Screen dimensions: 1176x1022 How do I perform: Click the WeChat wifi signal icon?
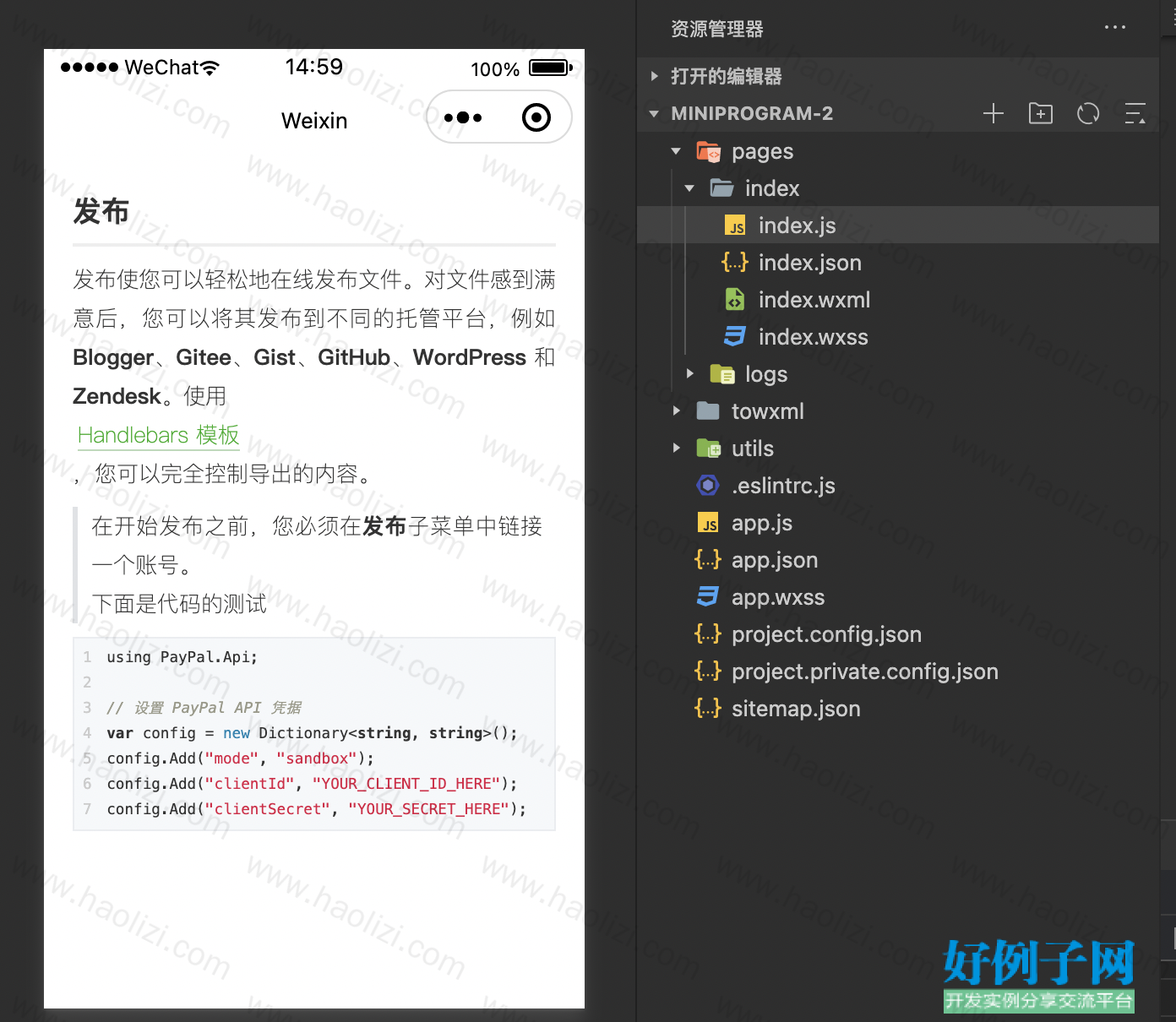tap(210, 68)
